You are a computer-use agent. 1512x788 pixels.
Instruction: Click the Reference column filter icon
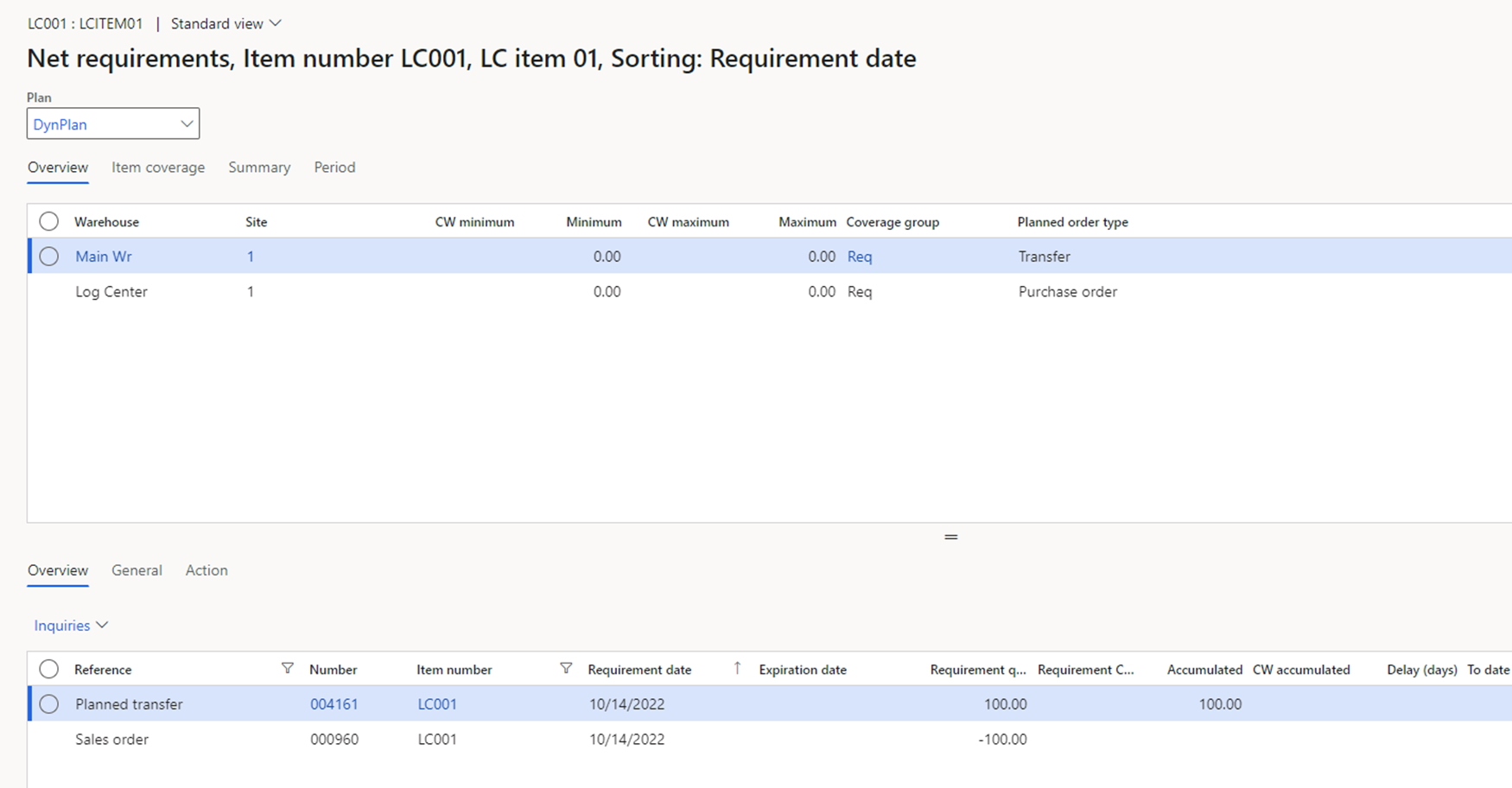tap(288, 669)
